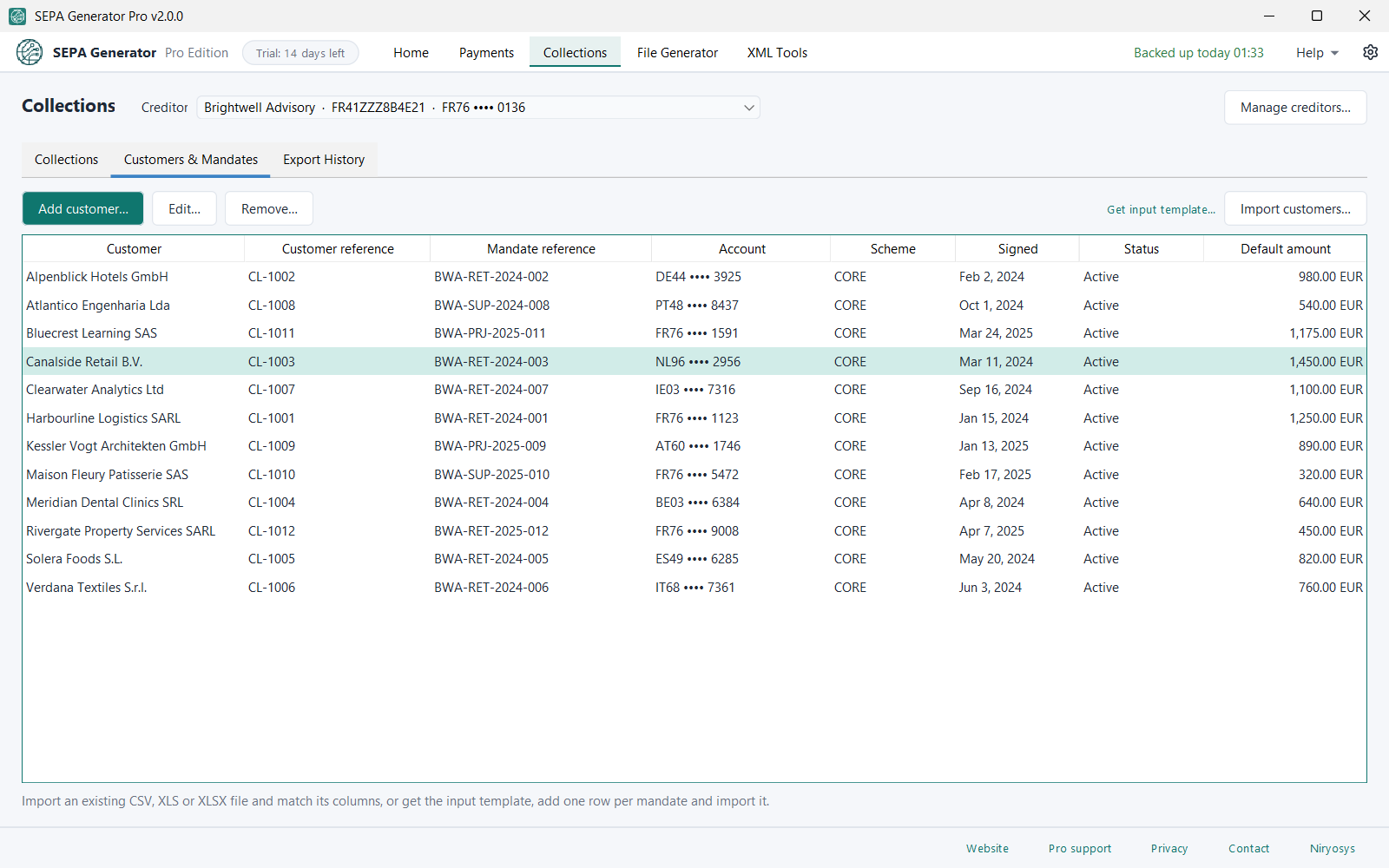Open the Payments menu
Screen dimensions: 1389x868
click(486, 53)
